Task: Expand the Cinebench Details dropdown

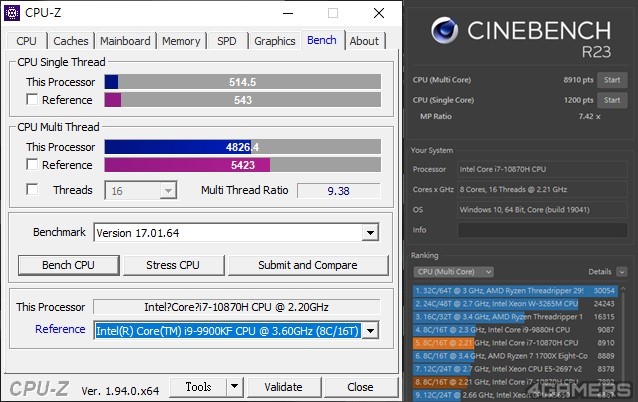Action: (621, 271)
